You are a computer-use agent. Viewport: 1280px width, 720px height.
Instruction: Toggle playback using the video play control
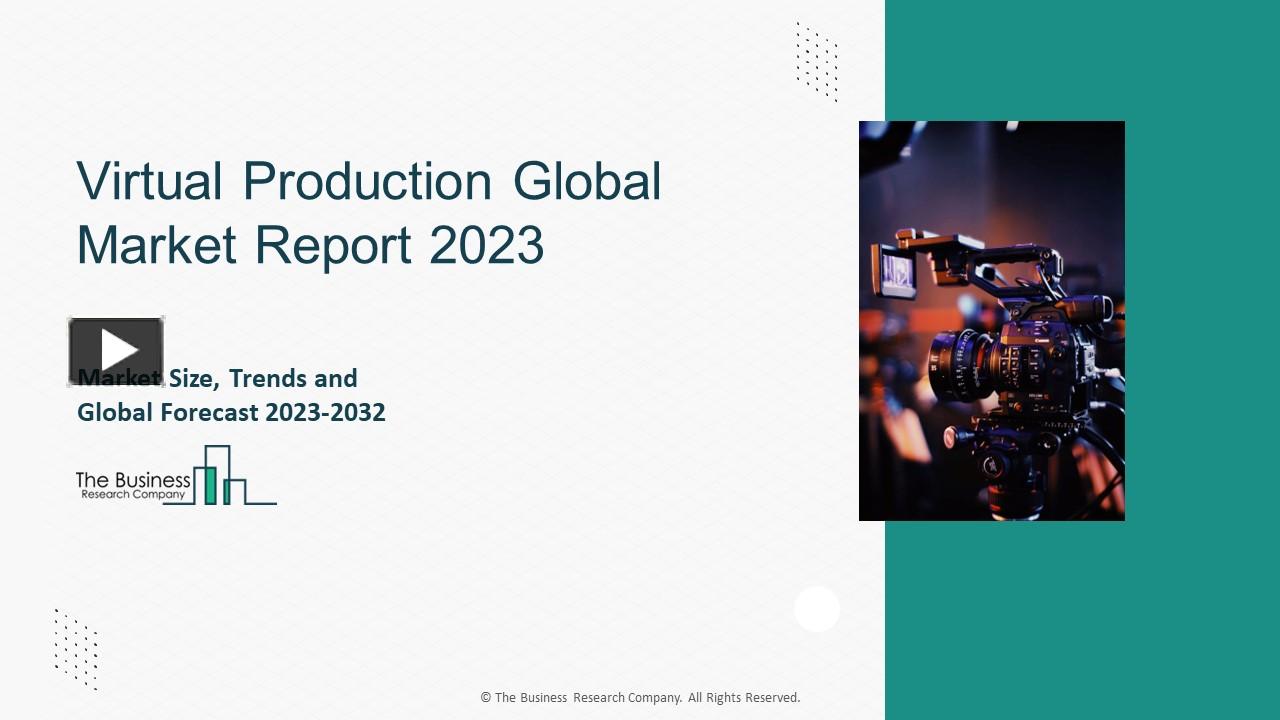tap(116, 350)
